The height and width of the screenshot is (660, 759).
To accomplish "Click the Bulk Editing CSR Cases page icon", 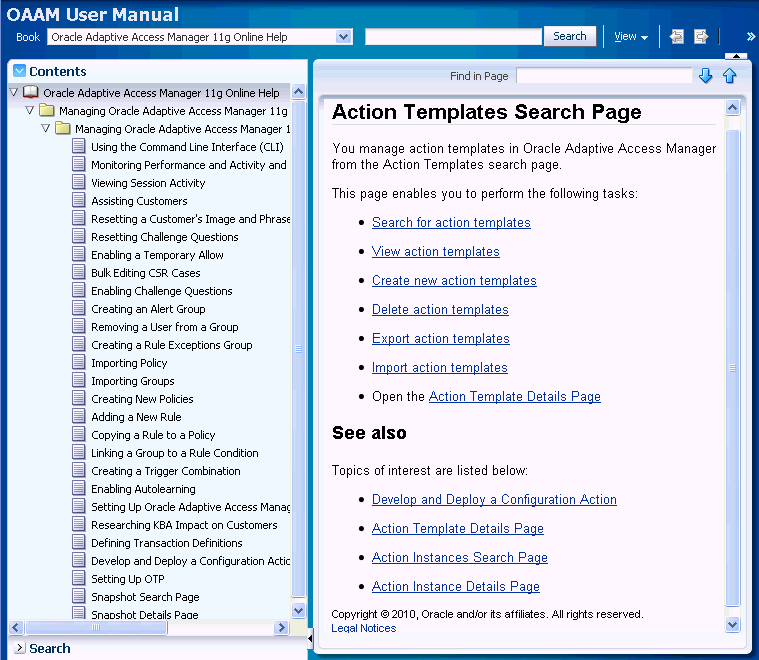I will (78, 272).
